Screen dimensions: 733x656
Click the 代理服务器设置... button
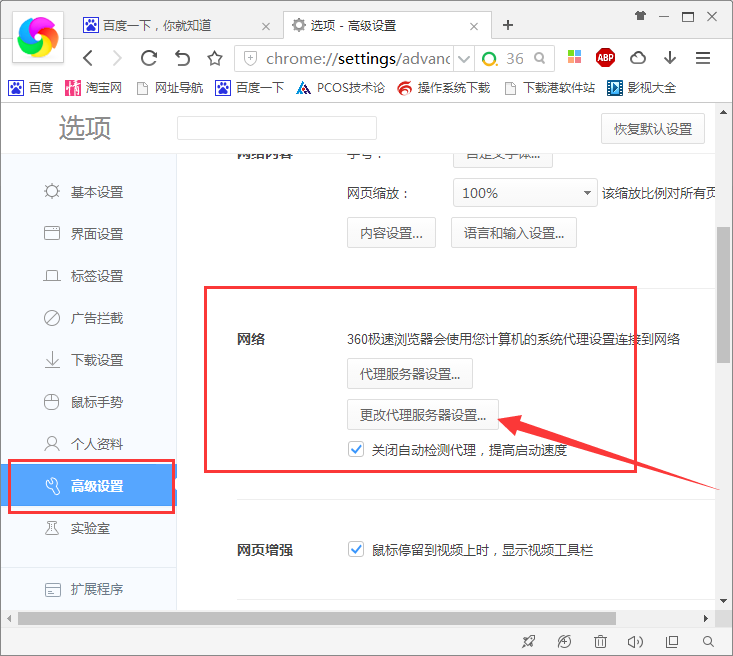(410, 374)
